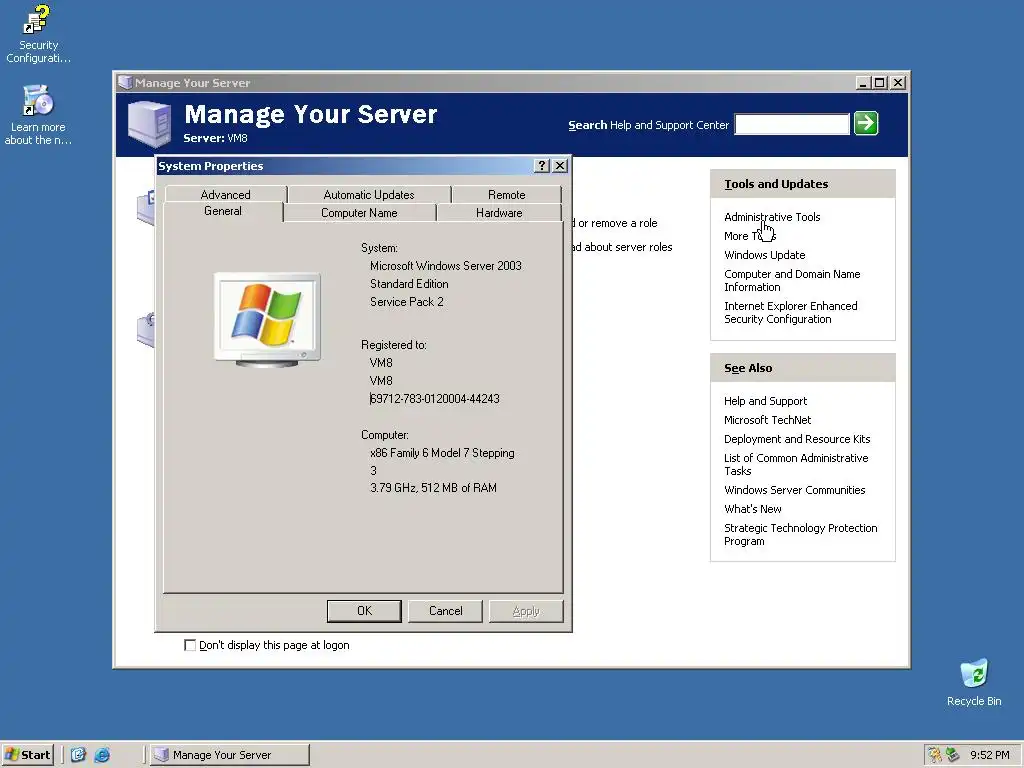Open the Hardware tab
Image resolution: width=1024 pixels, height=768 pixels.
pyautogui.click(x=499, y=213)
